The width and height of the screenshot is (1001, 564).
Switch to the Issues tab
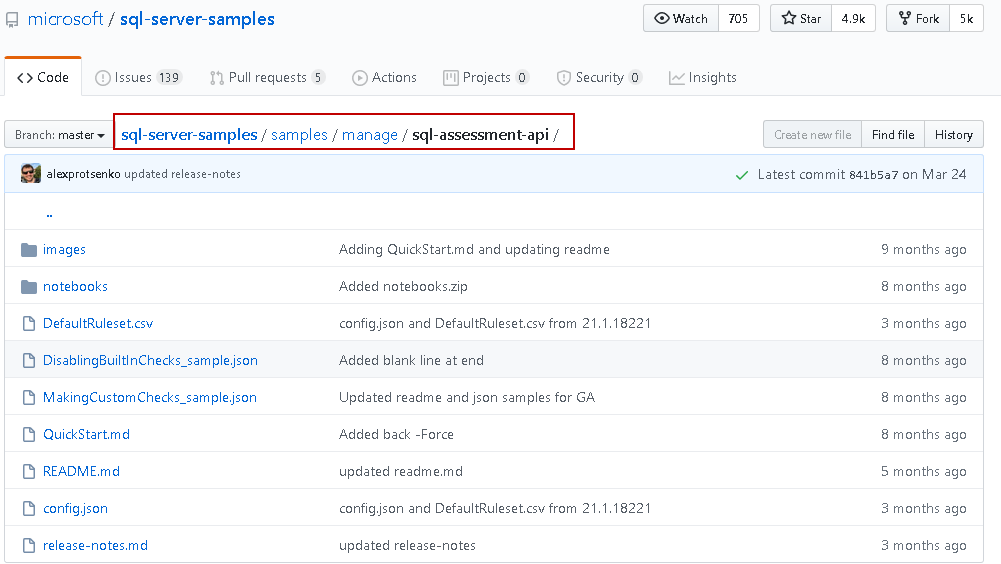point(138,77)
